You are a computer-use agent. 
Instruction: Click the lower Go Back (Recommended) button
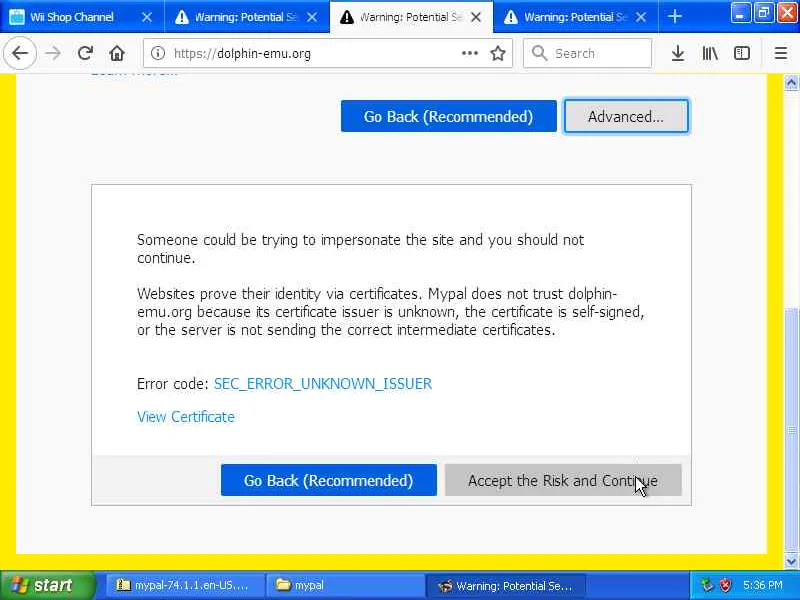329,480
